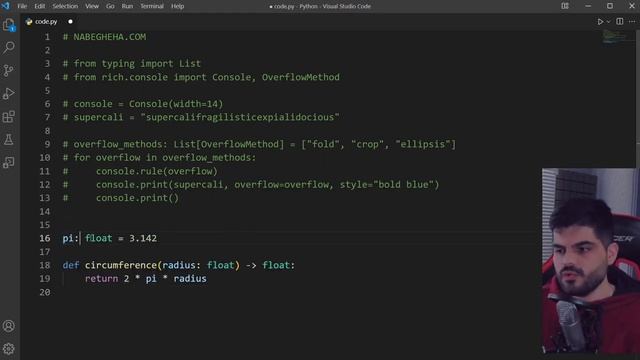Screen dimensions: 640x360
Task: Click 'supercalifragilisticexpialidocious' string on line 7
Action: (x=240, y=118)
